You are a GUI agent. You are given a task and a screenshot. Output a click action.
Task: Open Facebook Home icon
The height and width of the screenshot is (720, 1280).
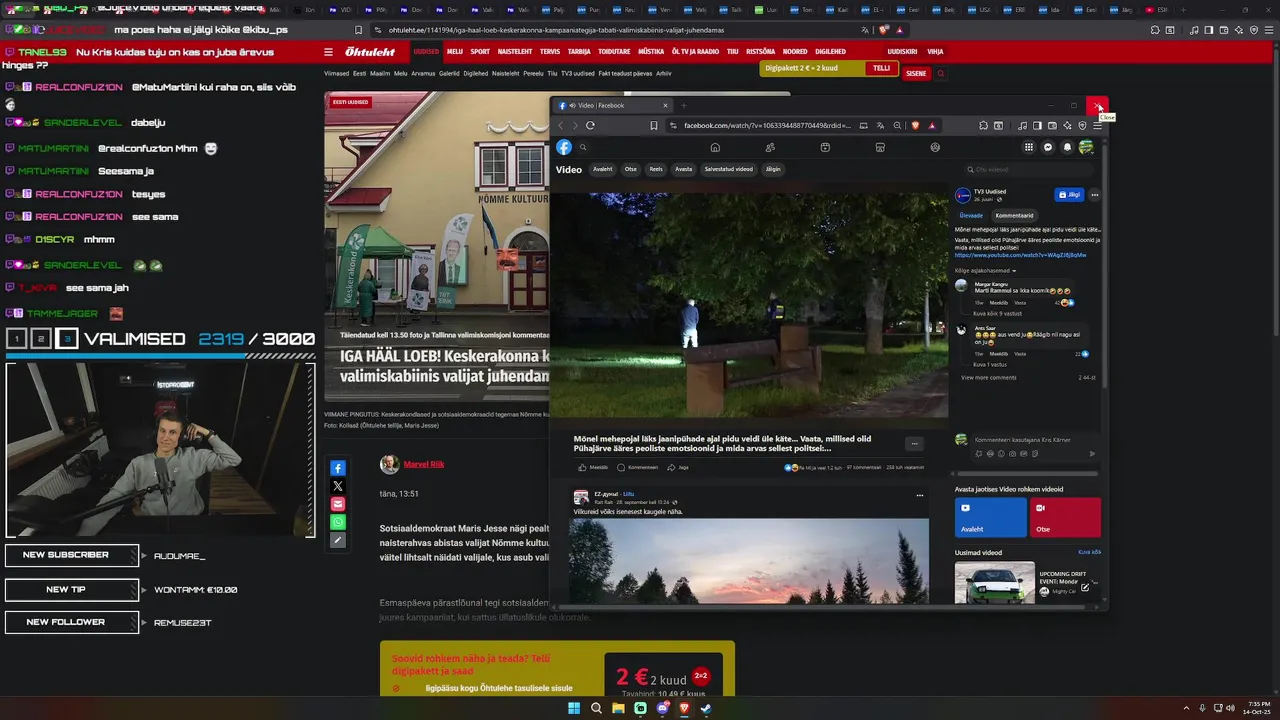(x=715, y=147)
